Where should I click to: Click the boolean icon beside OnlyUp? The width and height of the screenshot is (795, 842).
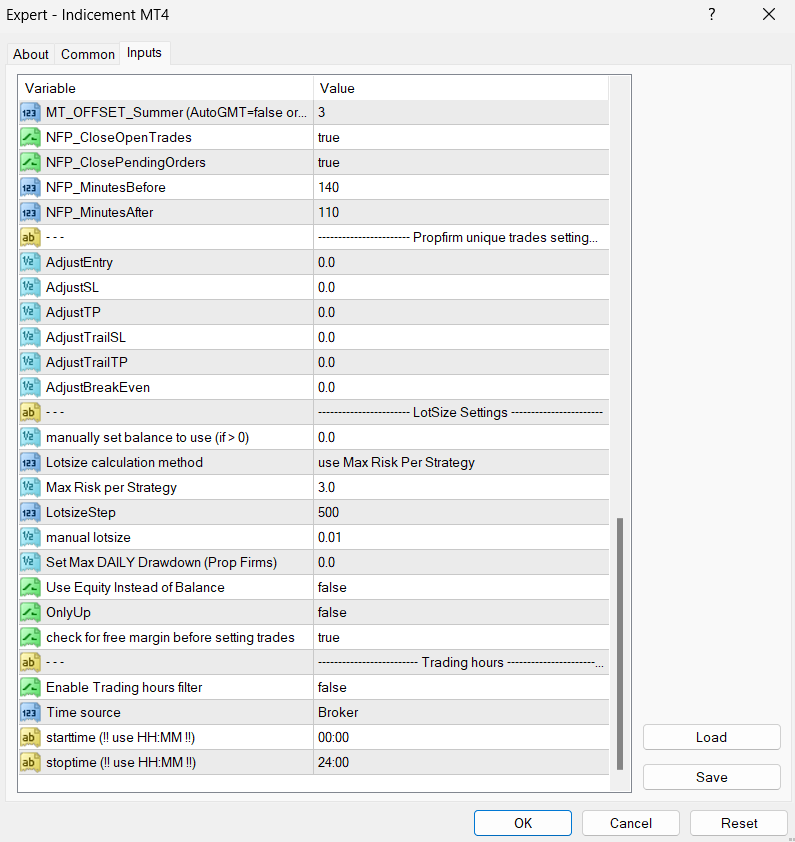pyautogui.click(x=30, y=612)
